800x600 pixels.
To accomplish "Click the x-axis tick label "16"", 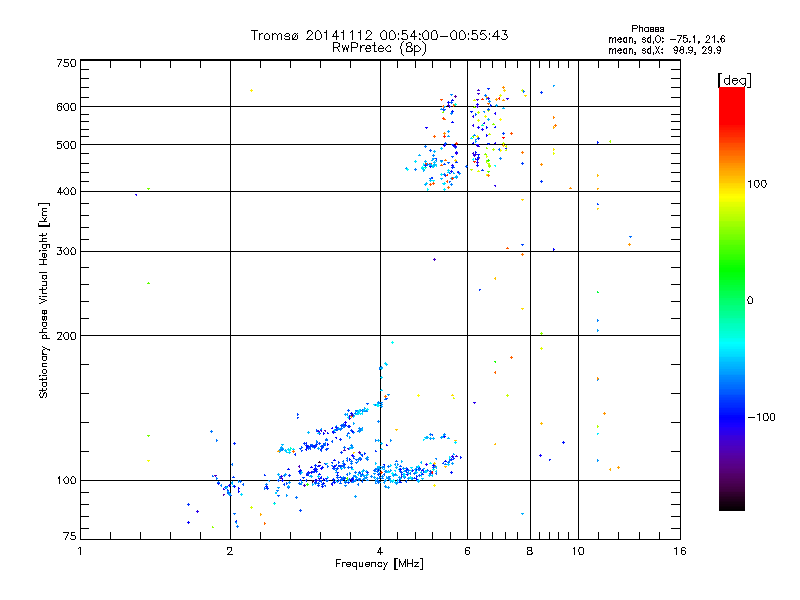I will (680, 551).
